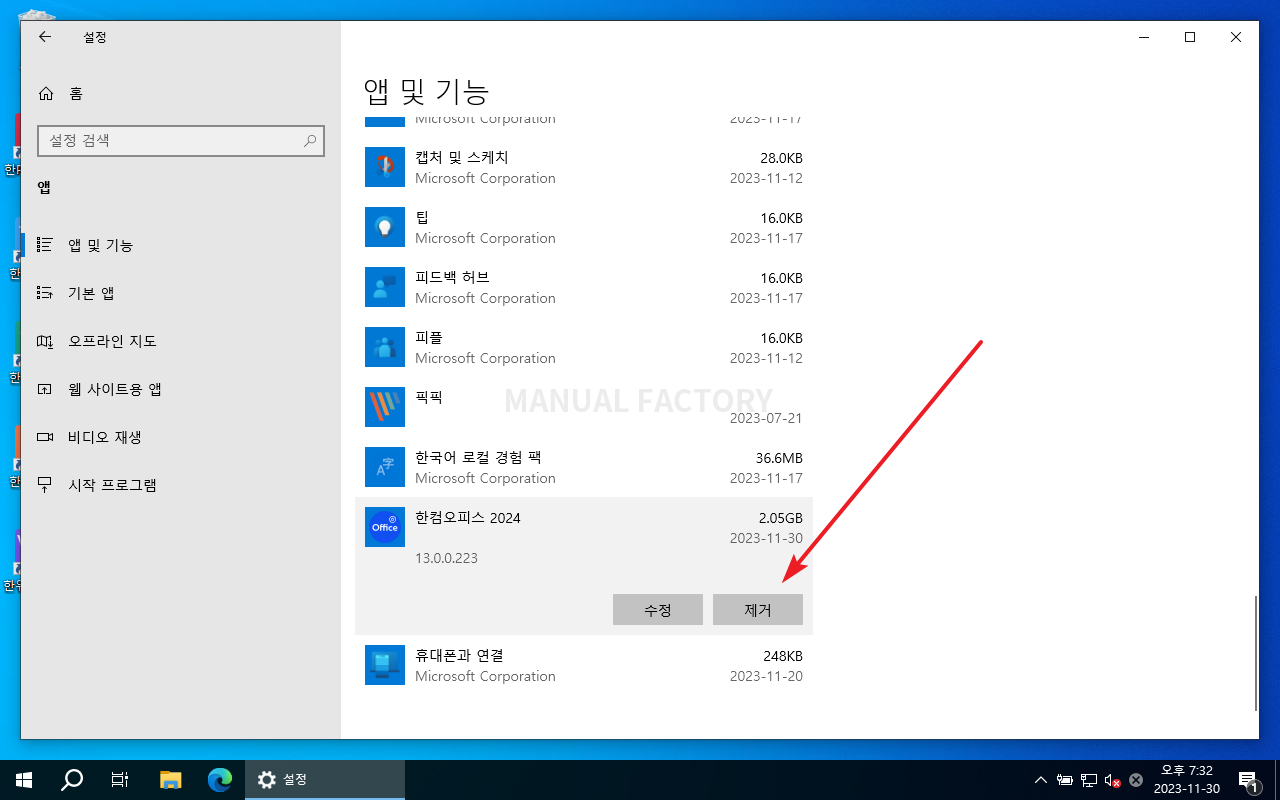Viewport: 1280px width, 800px height.
Task: Open 기본 앱 in sidebar
Action: [180, 293]
